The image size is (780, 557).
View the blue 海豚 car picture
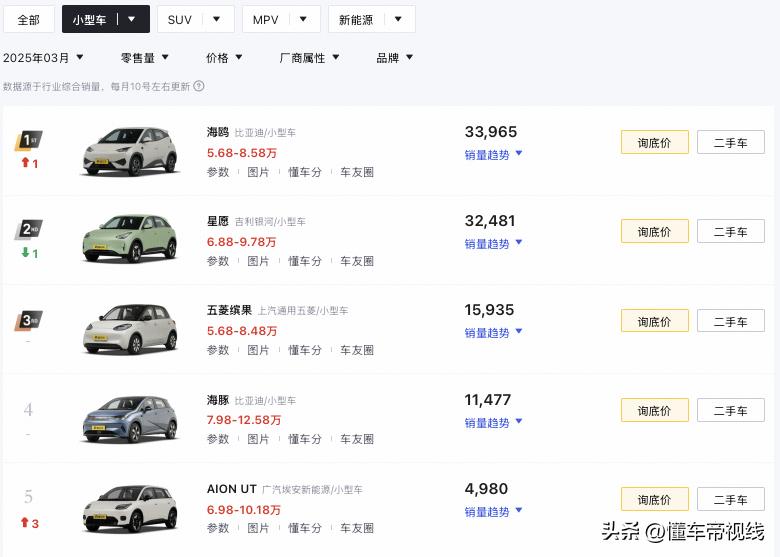point(129,419)
